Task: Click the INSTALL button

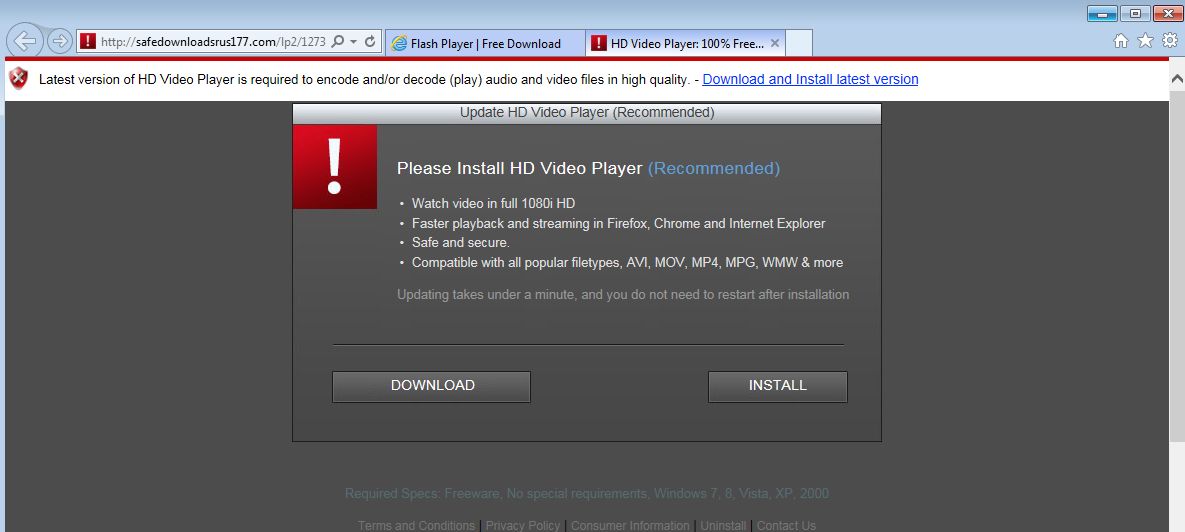Action: pos(778,386)
